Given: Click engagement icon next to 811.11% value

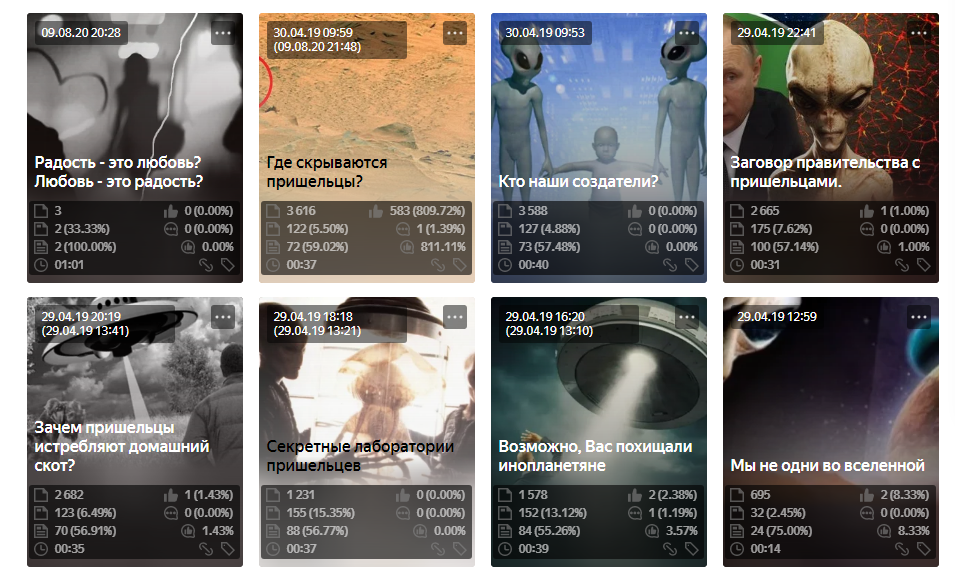Looking at the screenshot, I should [x=406, y=247].
